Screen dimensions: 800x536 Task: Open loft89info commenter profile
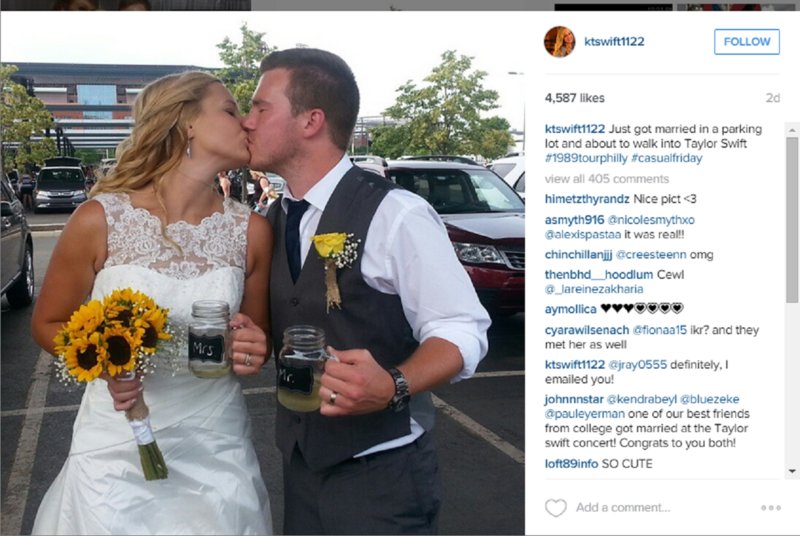click(x=571, y=464)
